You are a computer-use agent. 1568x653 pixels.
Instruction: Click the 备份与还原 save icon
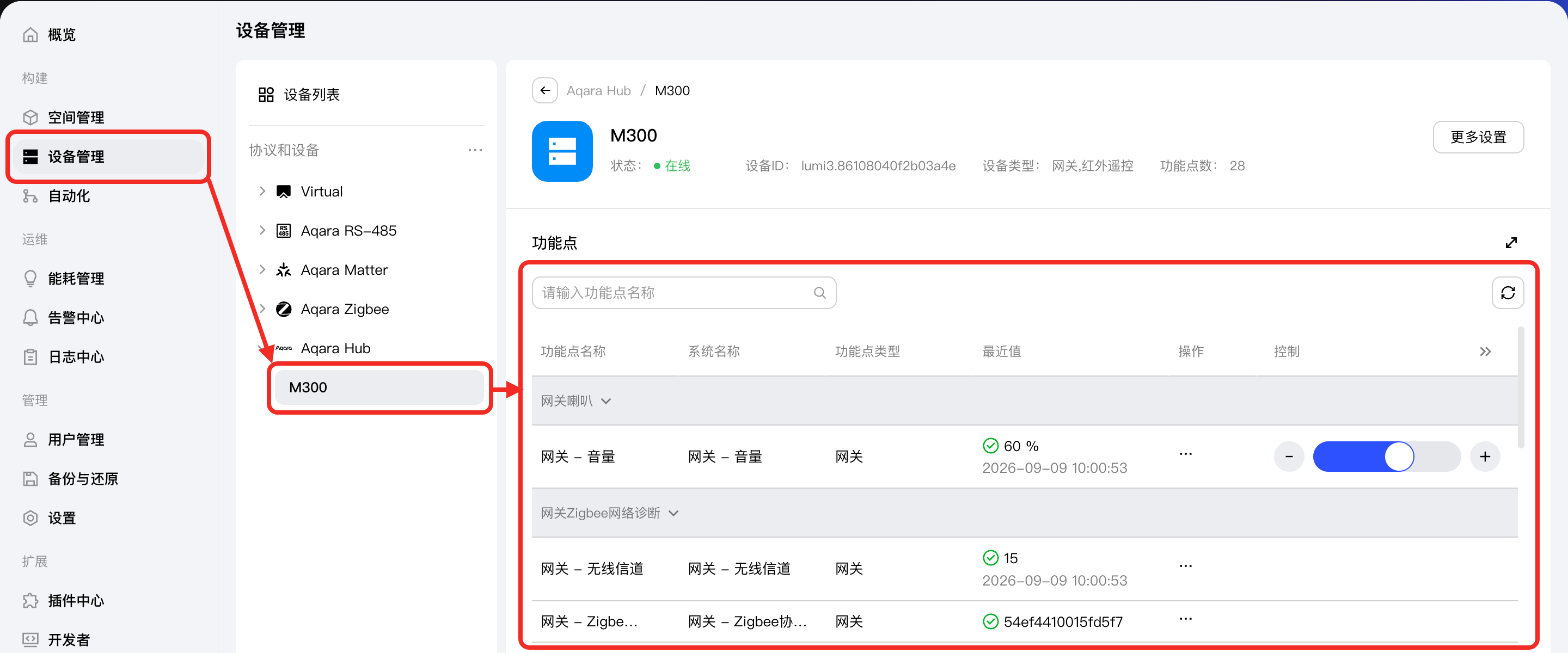point(30,479)
